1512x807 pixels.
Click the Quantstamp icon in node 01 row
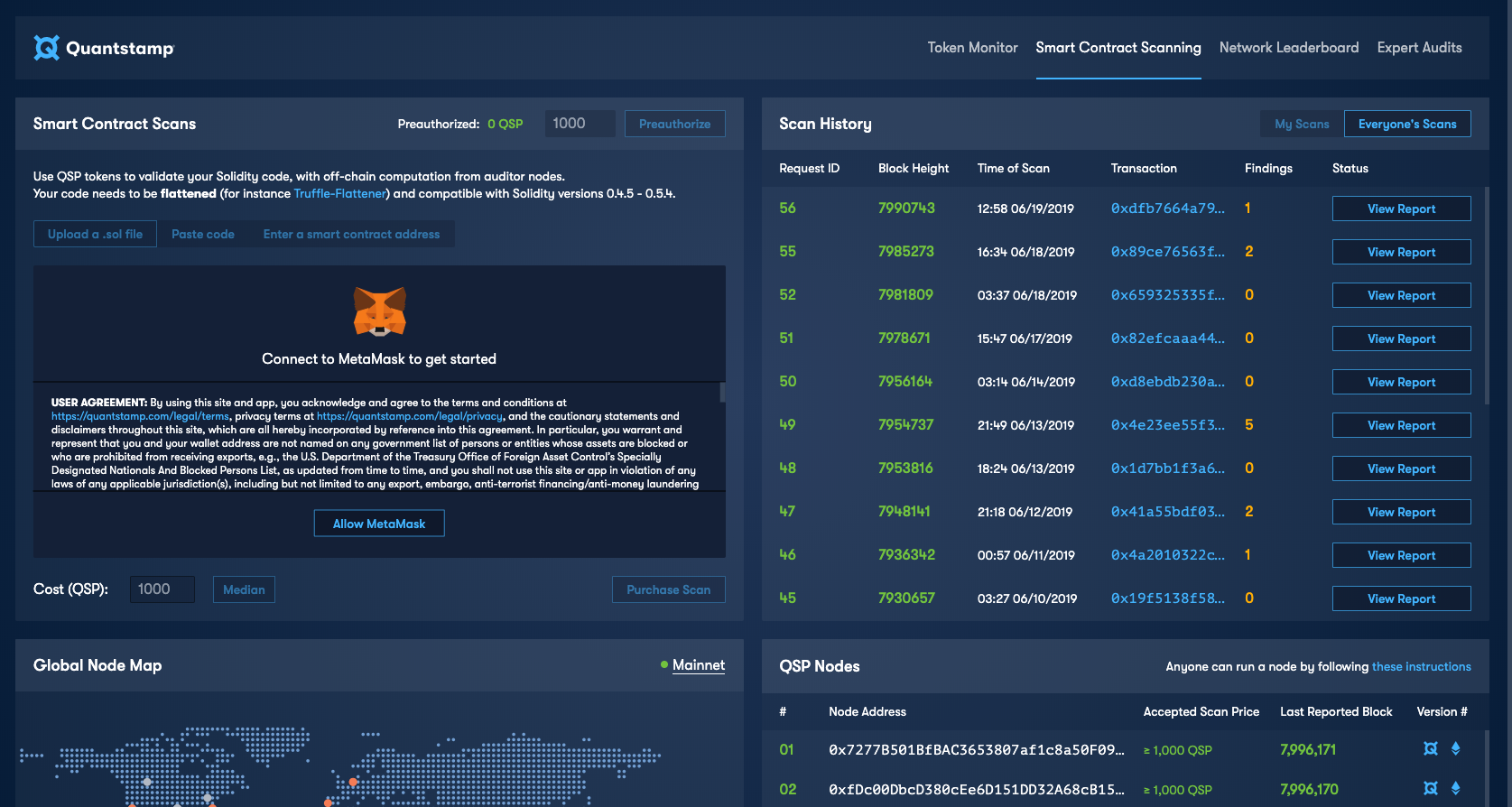click(1431, 748)
